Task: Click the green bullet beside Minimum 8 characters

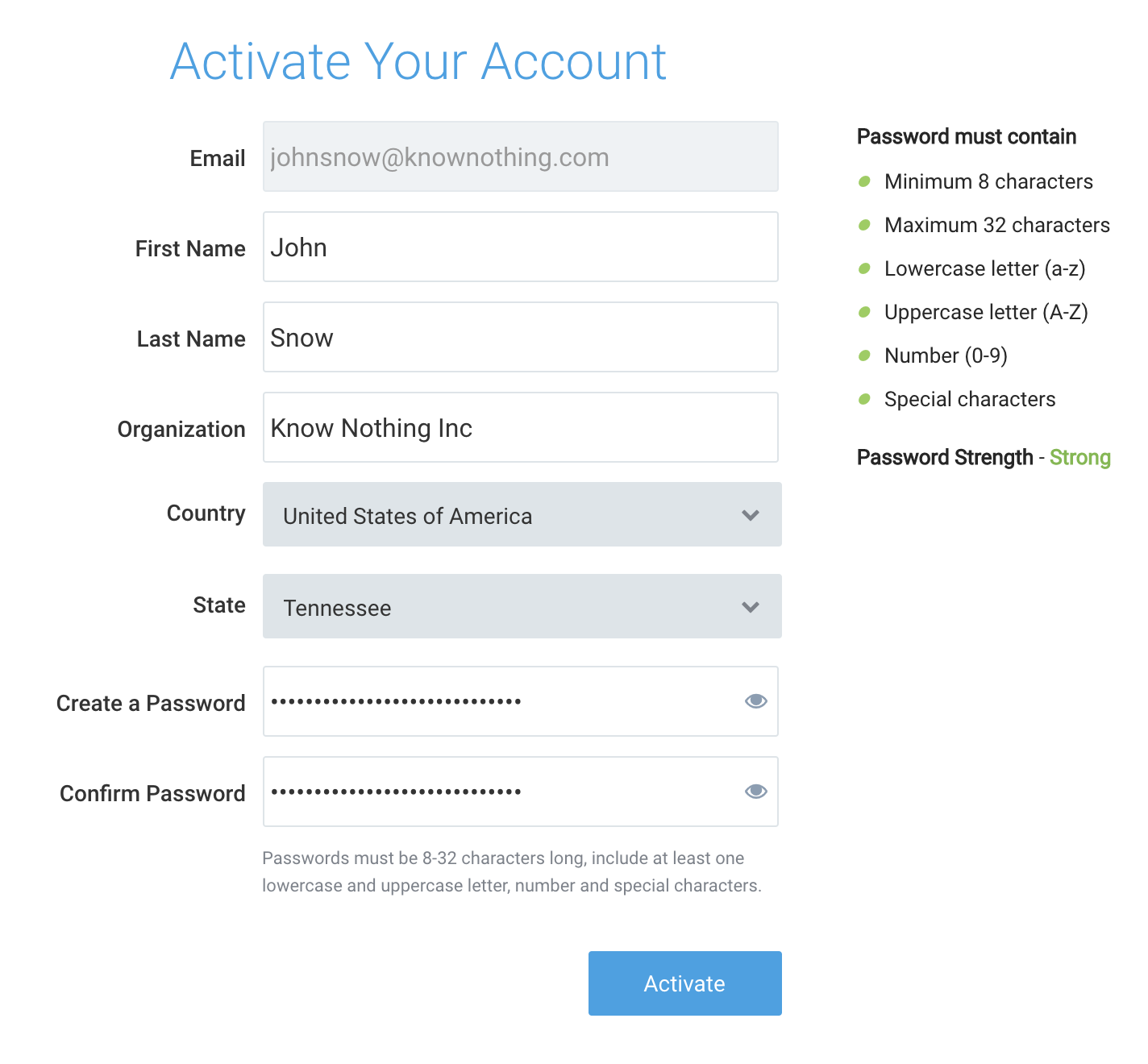Action: tap(864, 181)
